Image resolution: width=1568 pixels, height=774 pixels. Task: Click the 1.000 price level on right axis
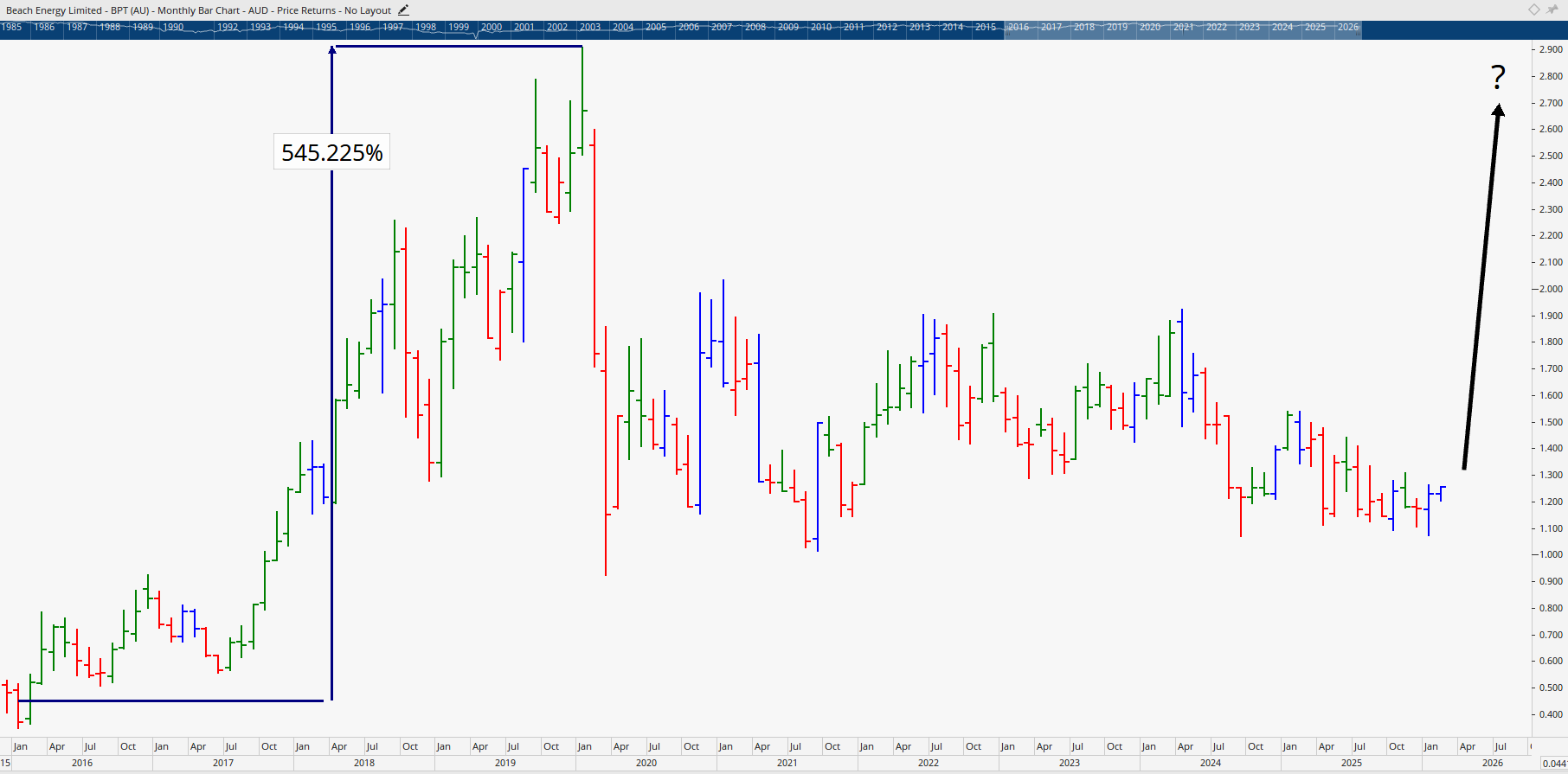point(1551,554)
